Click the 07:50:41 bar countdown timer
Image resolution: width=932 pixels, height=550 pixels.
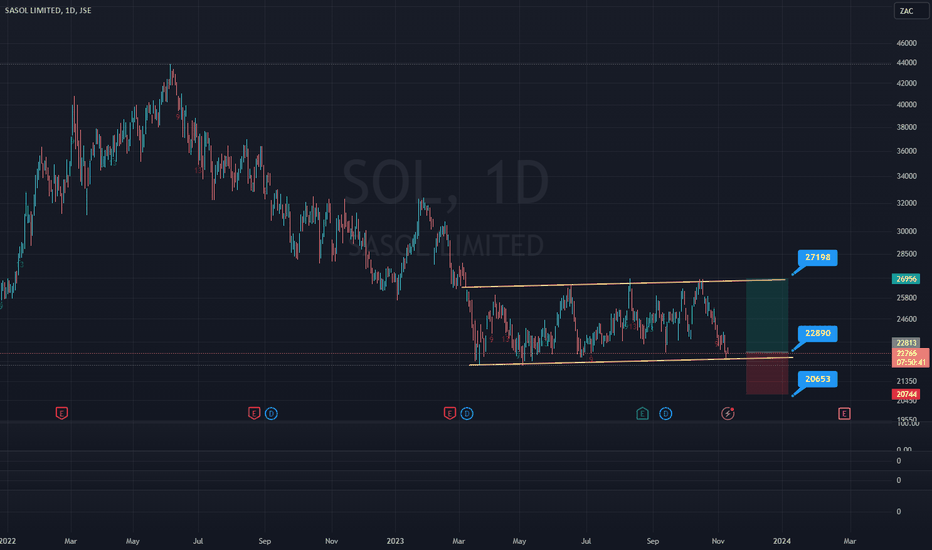point(911,362)
